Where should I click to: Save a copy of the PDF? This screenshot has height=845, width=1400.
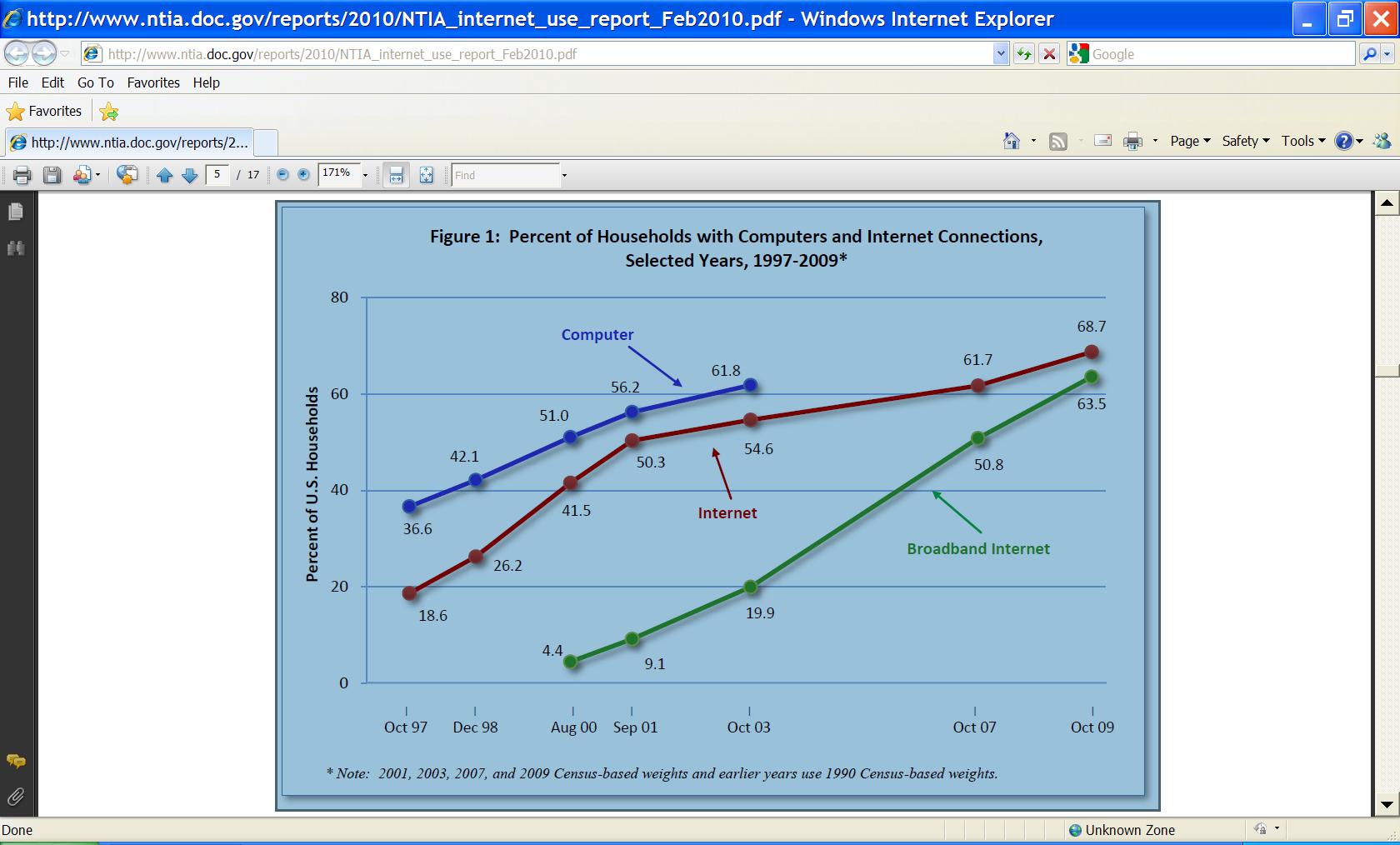(x=52, y=175)
